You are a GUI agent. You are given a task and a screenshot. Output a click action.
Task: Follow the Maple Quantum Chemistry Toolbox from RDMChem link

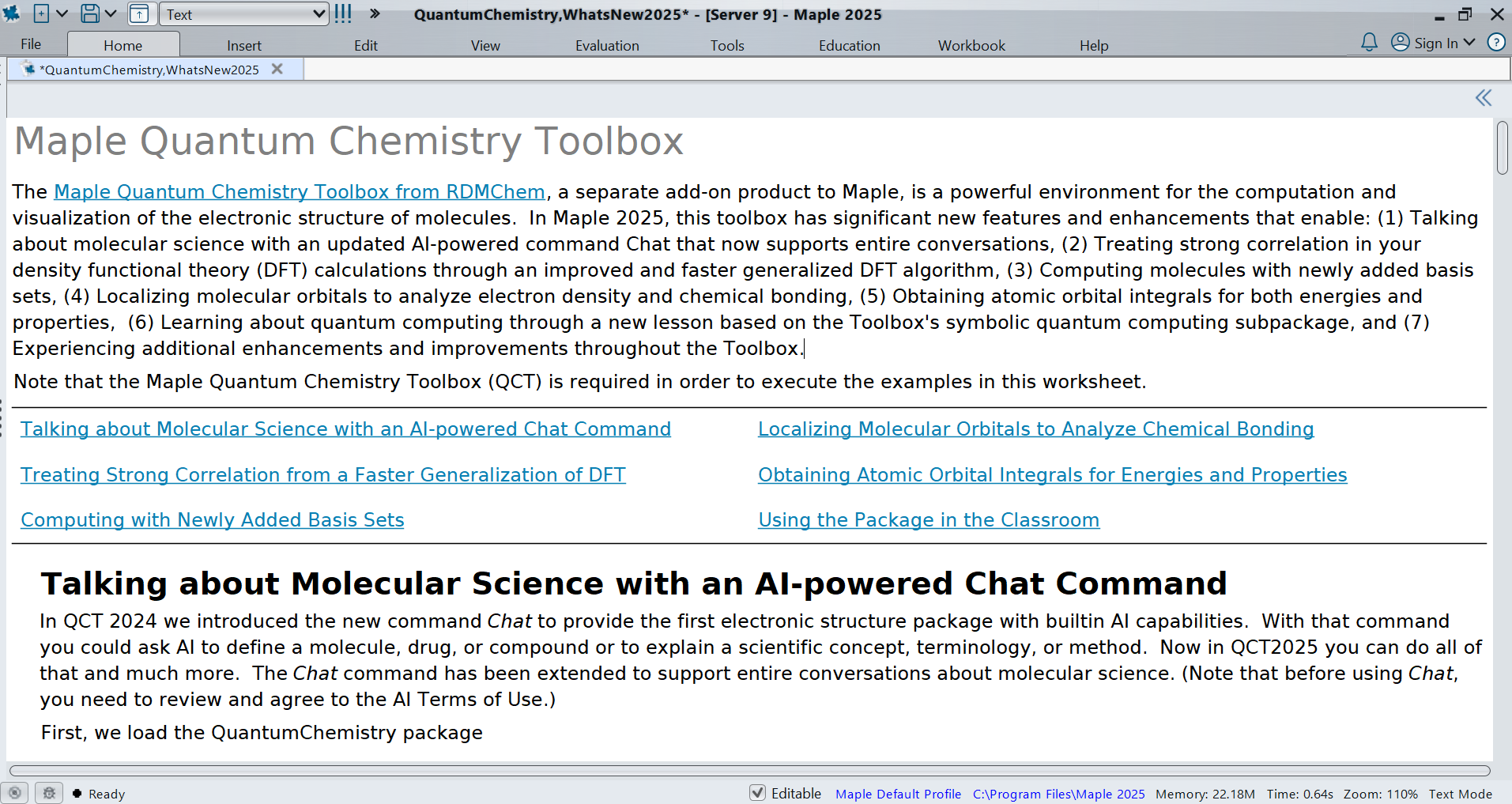pyautogui.click(x=300, y=192)
